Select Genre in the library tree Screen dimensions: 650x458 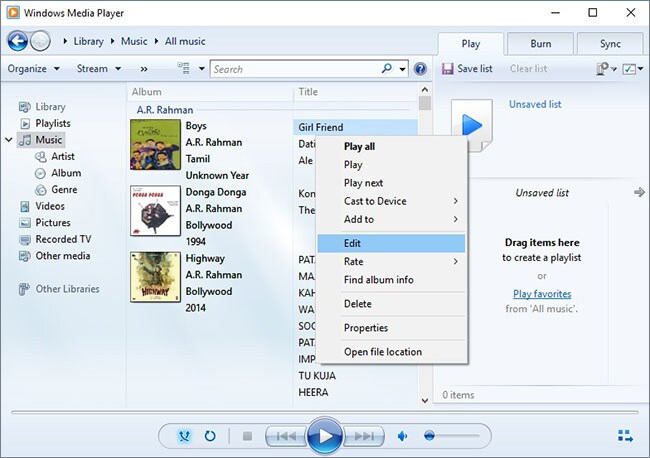[65, 190]
